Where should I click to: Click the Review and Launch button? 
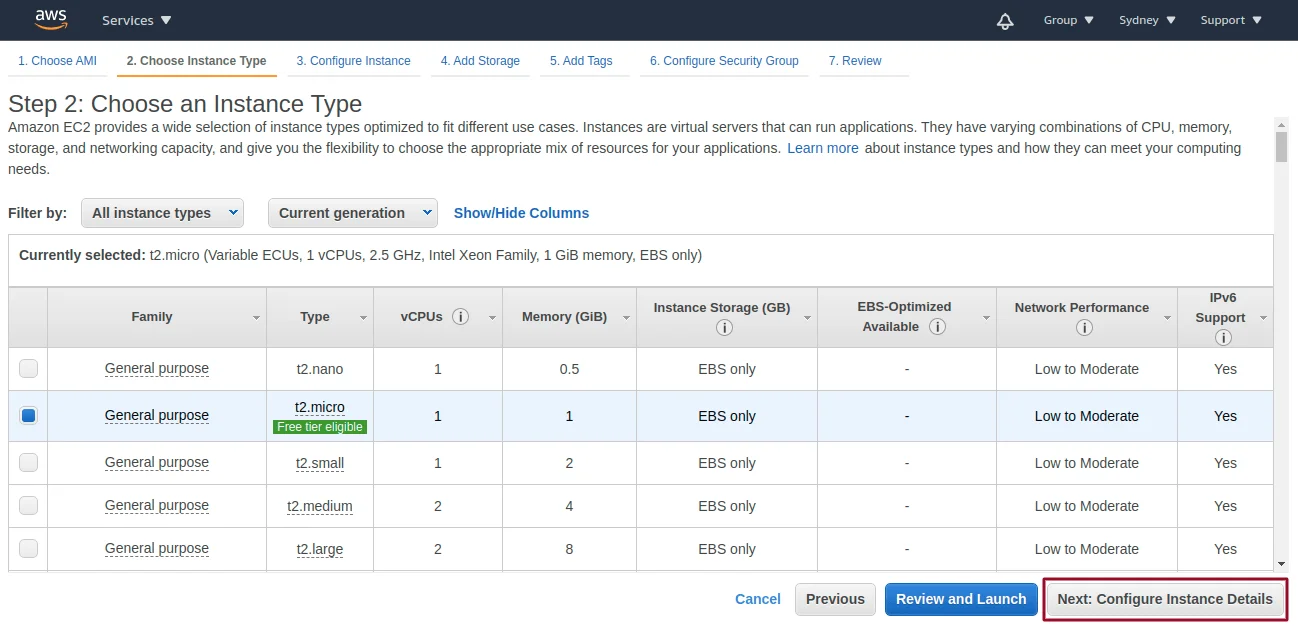[961, 599]
